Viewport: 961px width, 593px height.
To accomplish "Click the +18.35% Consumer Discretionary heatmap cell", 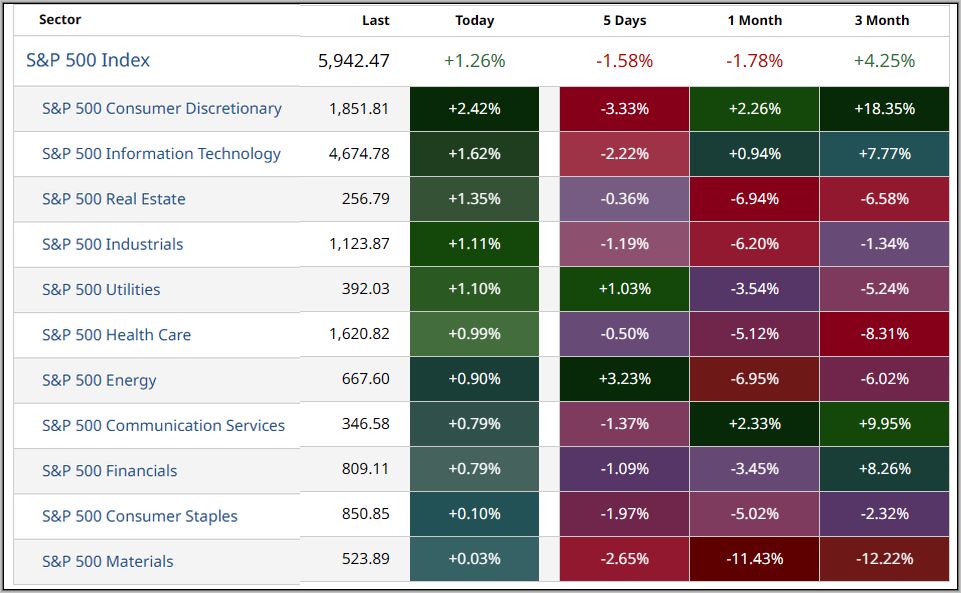I will pyautogui.click(x=884, y=108).
